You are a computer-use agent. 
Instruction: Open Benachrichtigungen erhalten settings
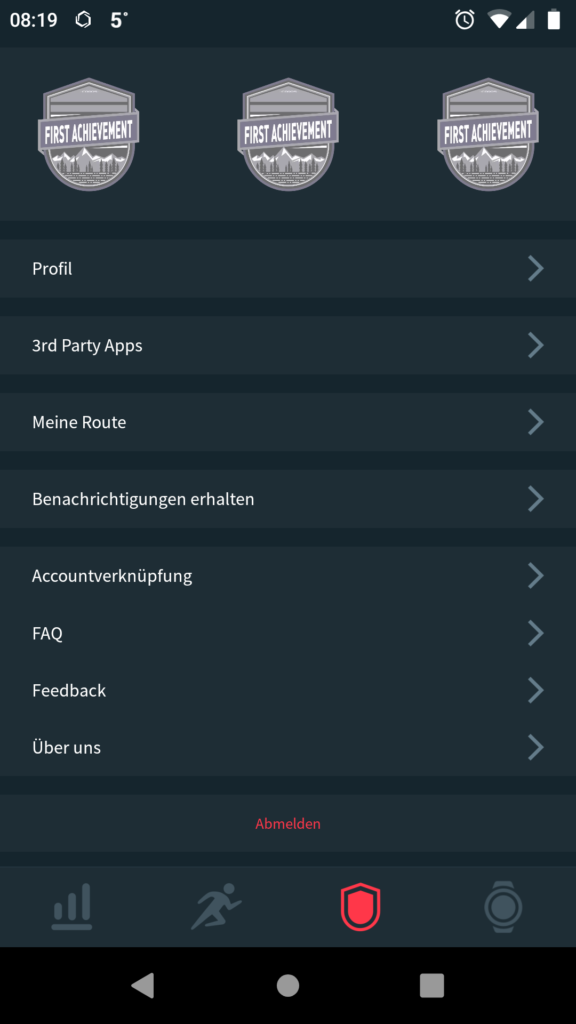coord(288,499)
